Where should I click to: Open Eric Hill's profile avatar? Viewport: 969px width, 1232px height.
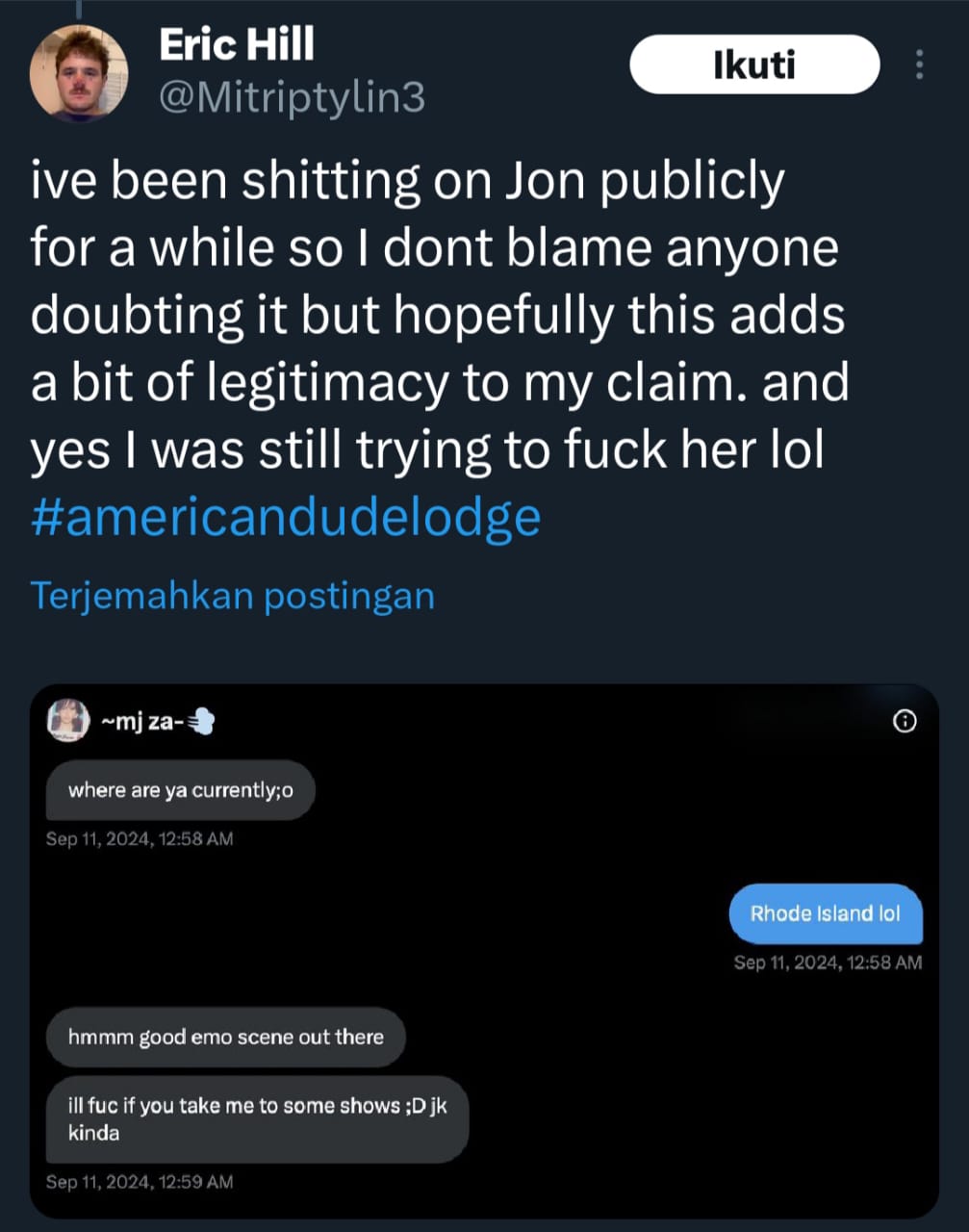[x=79, y=73]
